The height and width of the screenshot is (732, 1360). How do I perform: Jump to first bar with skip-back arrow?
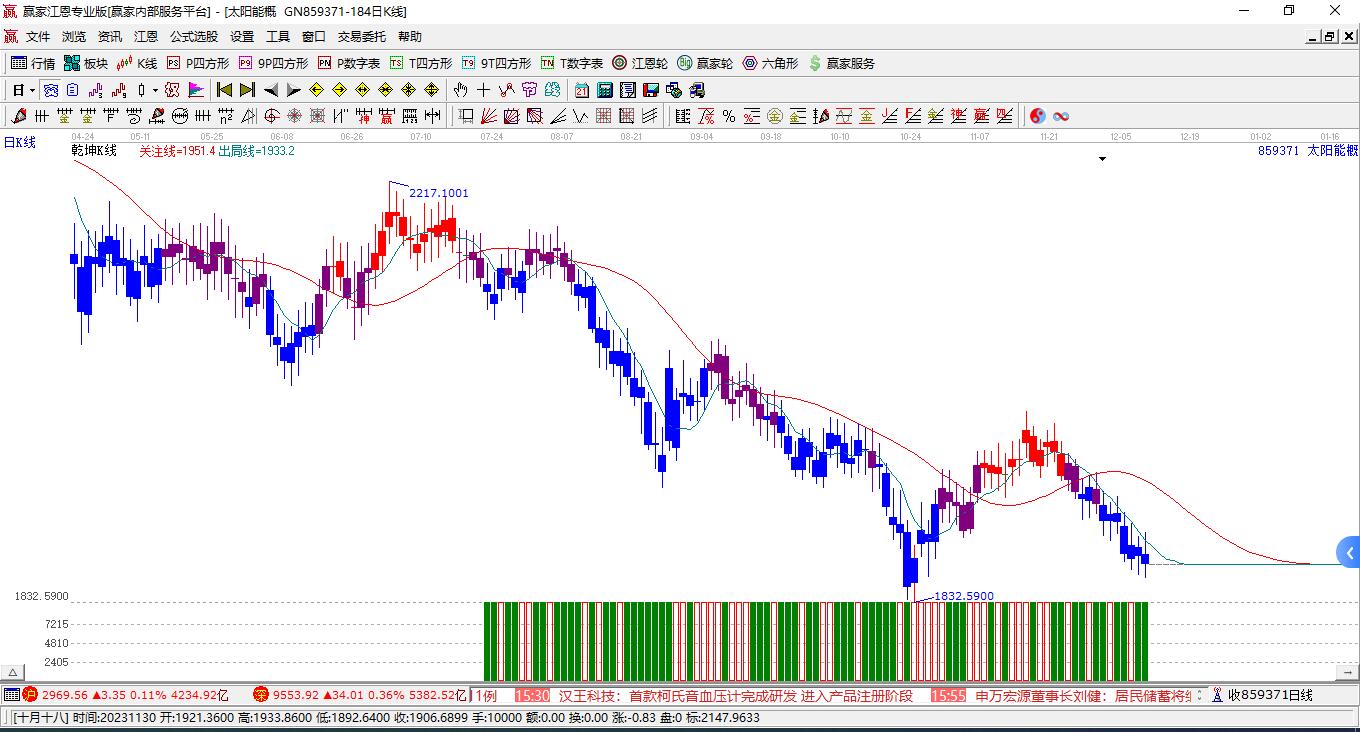point(225,90)
